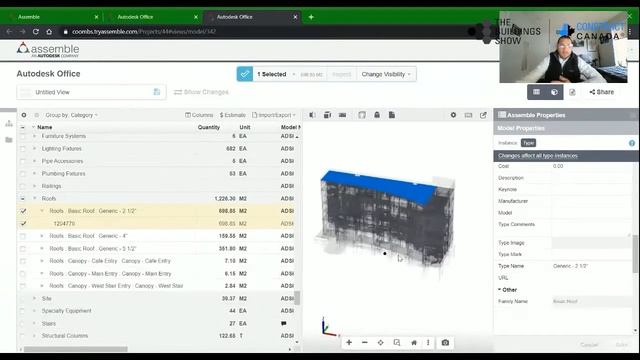
Task: Click the lock icon in viewer toolbar
Action: click(x=377, y=115)
